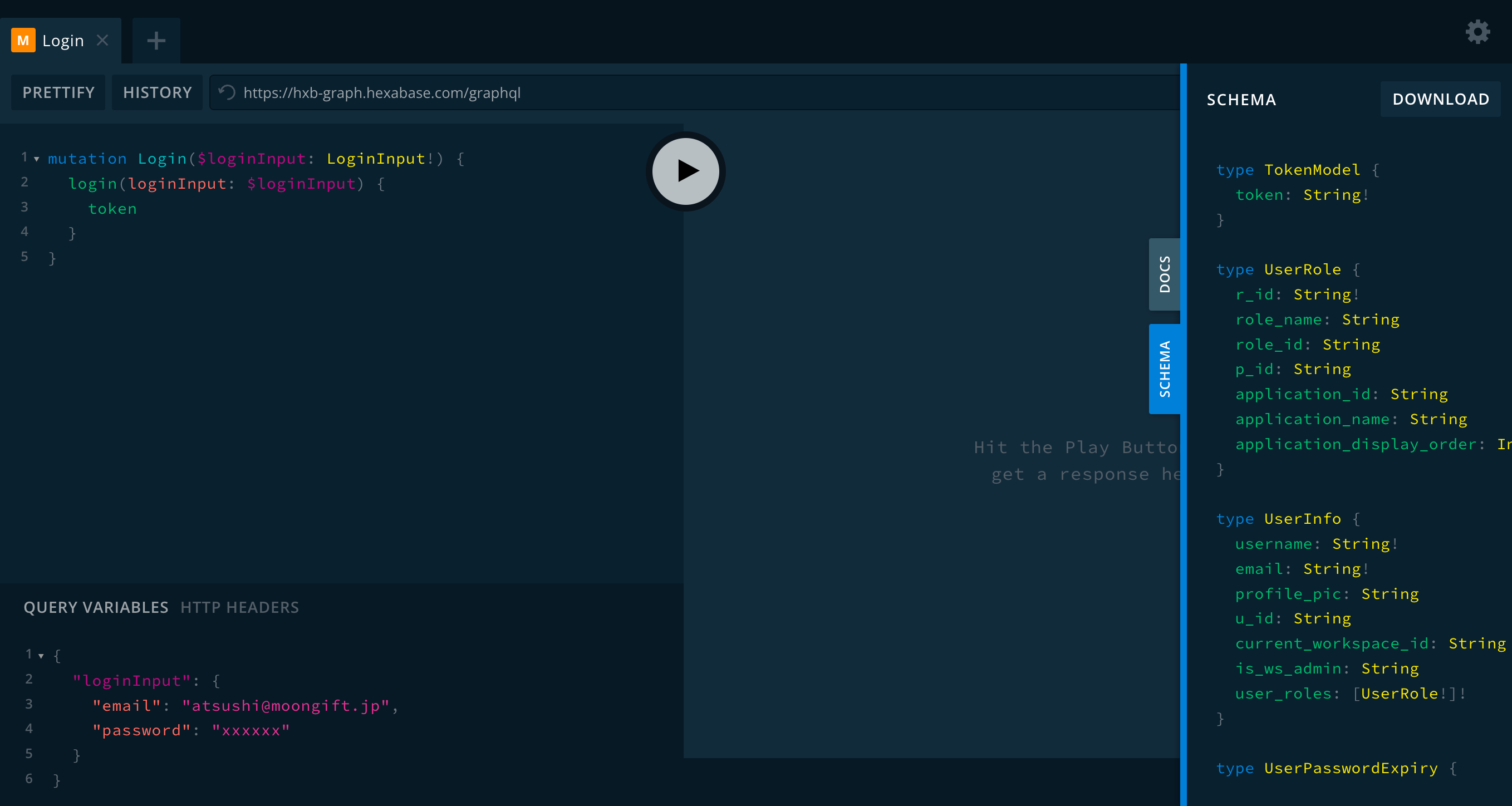Click the reload schema icon
1512x806 pixels.
pos(227,93)
